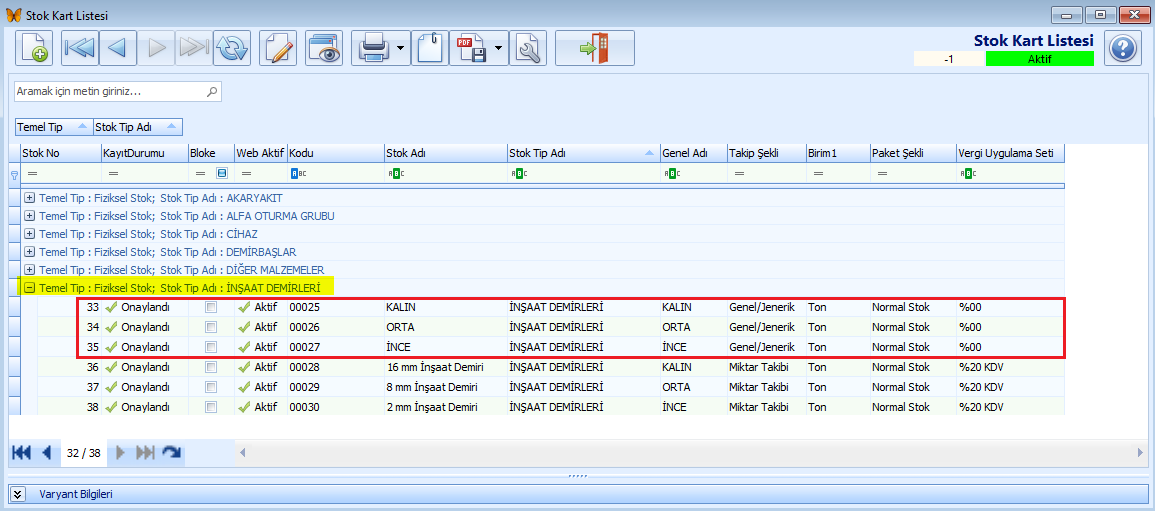The image size is (1155, 511).
Task: Refresh the stock card list
Action: [x=233, y=49]
